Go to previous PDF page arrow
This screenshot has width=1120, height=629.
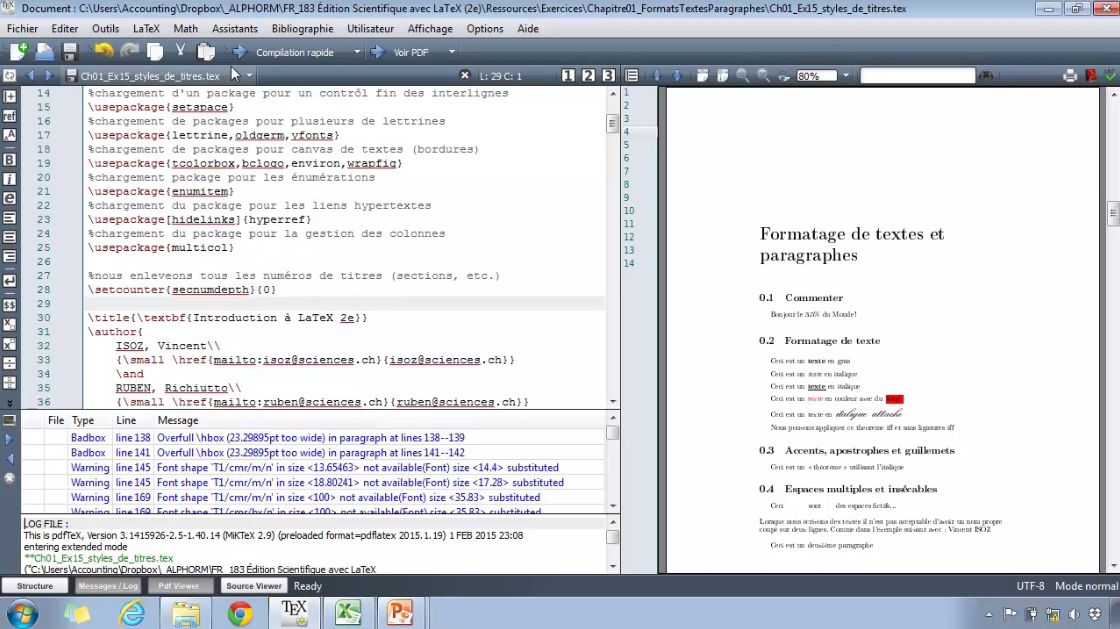click(656, 75)
